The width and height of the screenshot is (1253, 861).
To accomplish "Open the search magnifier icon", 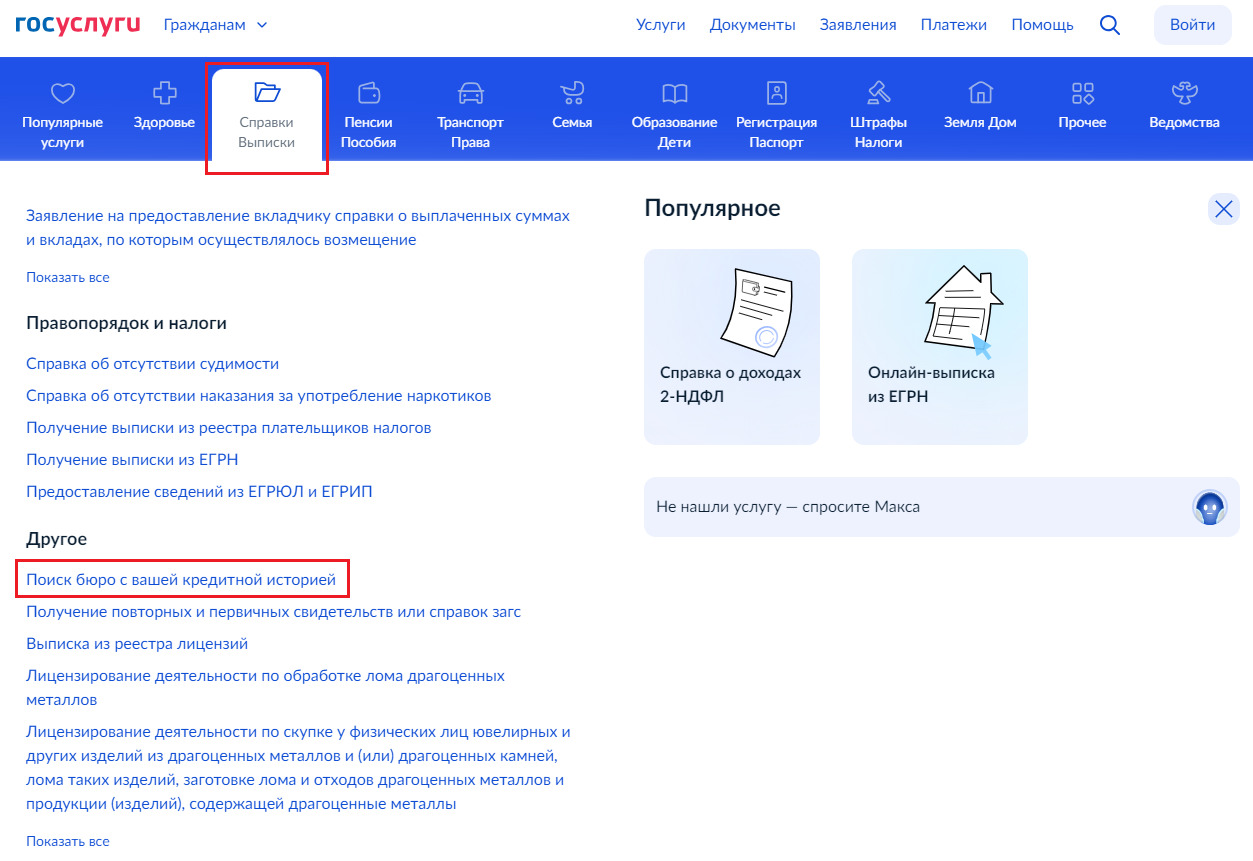I will (1109, 25).
